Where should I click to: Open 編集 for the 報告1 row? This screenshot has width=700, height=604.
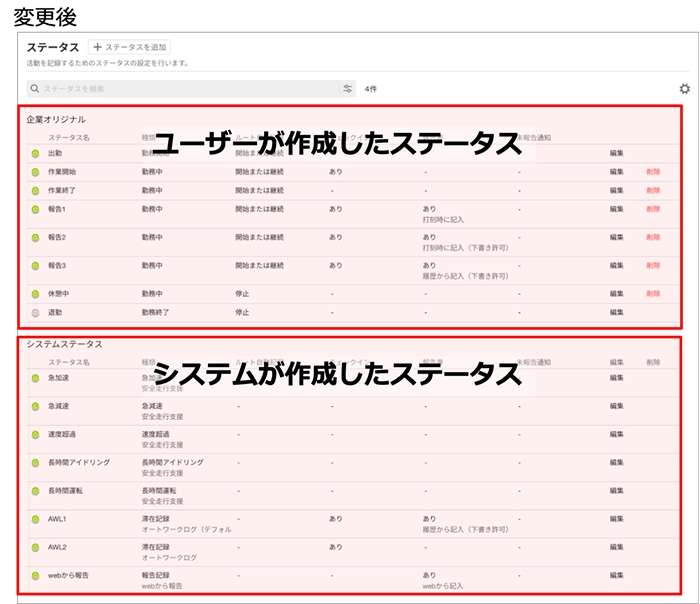click(x=617, y=209)
